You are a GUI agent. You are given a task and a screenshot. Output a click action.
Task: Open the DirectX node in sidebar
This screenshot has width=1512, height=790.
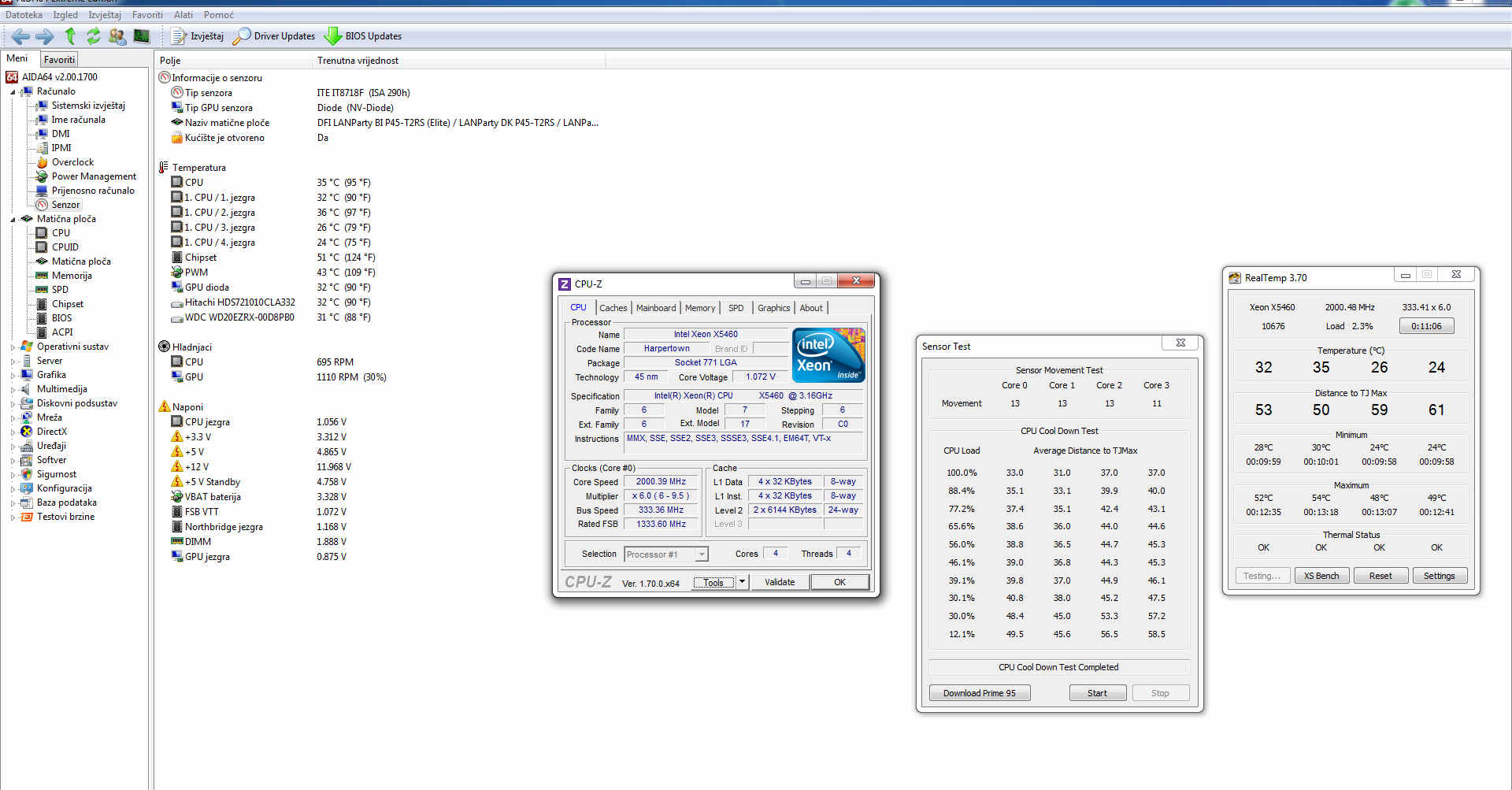pos(52,432)
